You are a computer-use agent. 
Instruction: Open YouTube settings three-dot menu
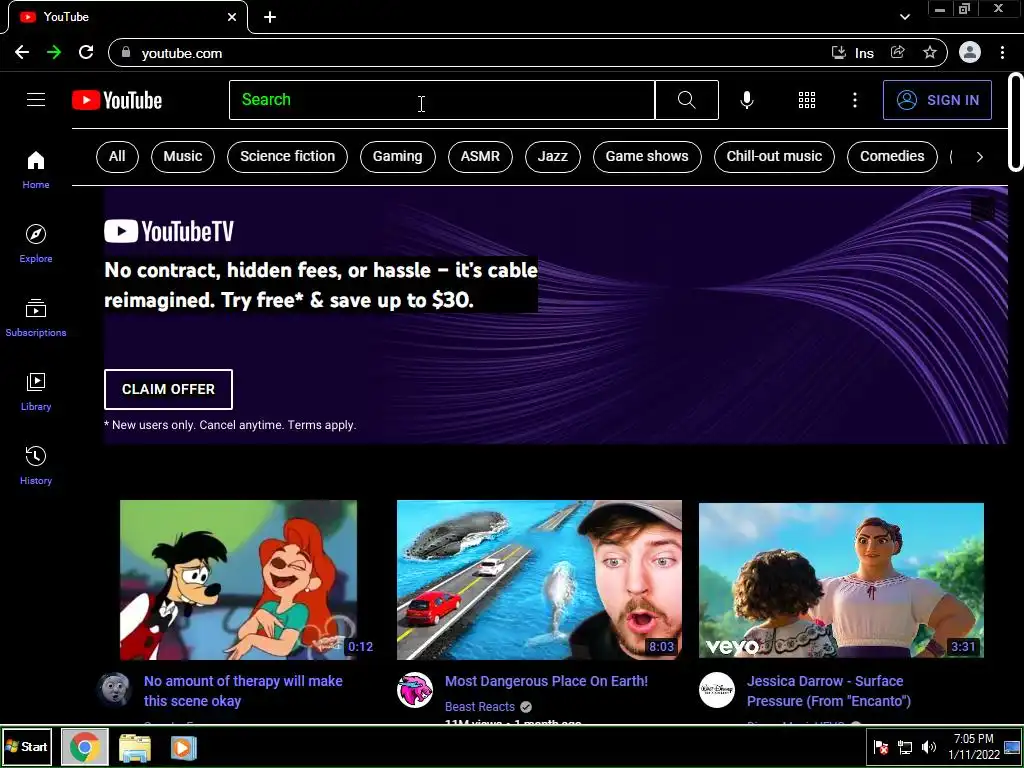(855, 100)
